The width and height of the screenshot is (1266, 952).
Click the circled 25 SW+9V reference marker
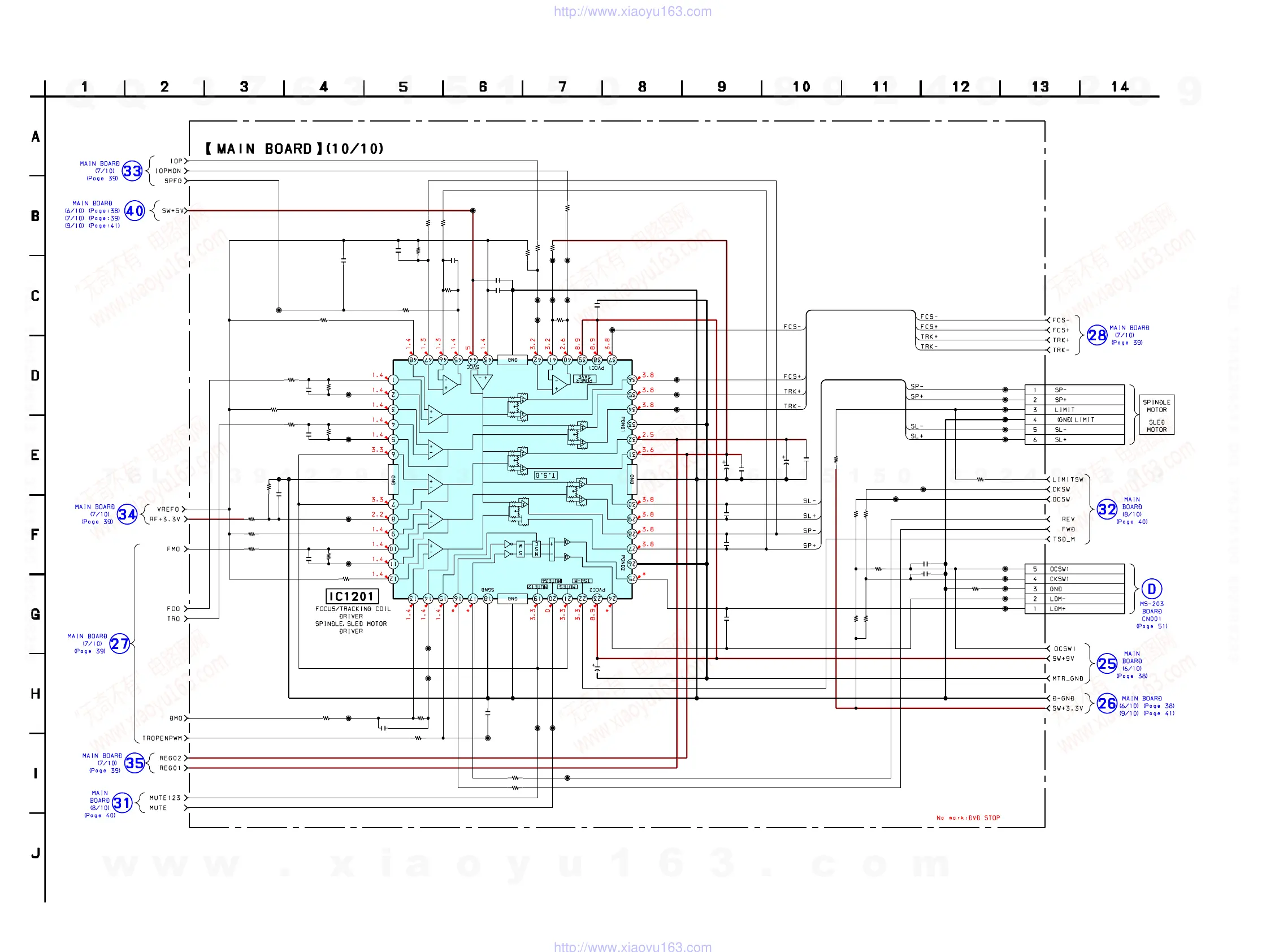tap(1106, 664)
